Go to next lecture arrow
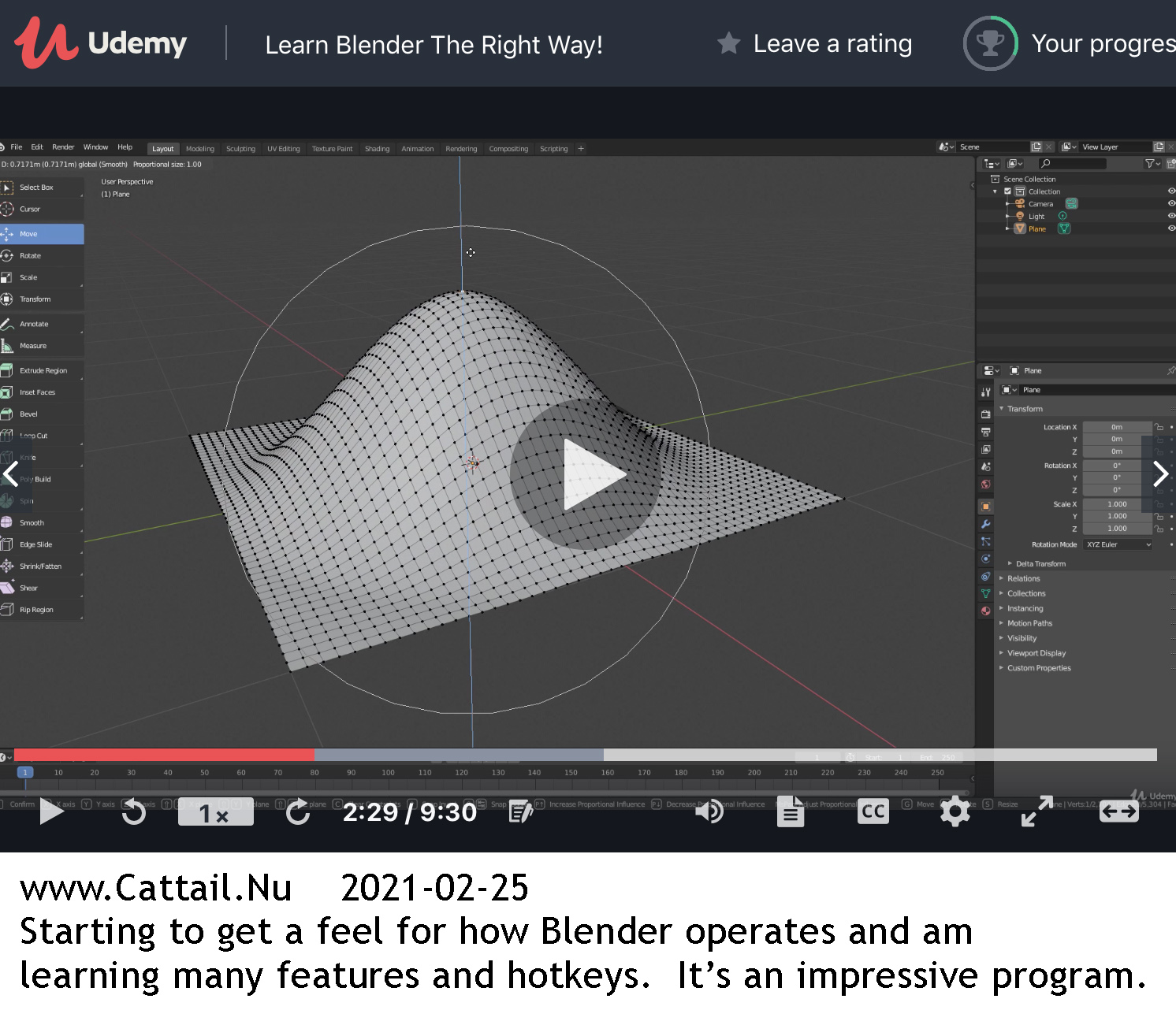 point(1159,473)
